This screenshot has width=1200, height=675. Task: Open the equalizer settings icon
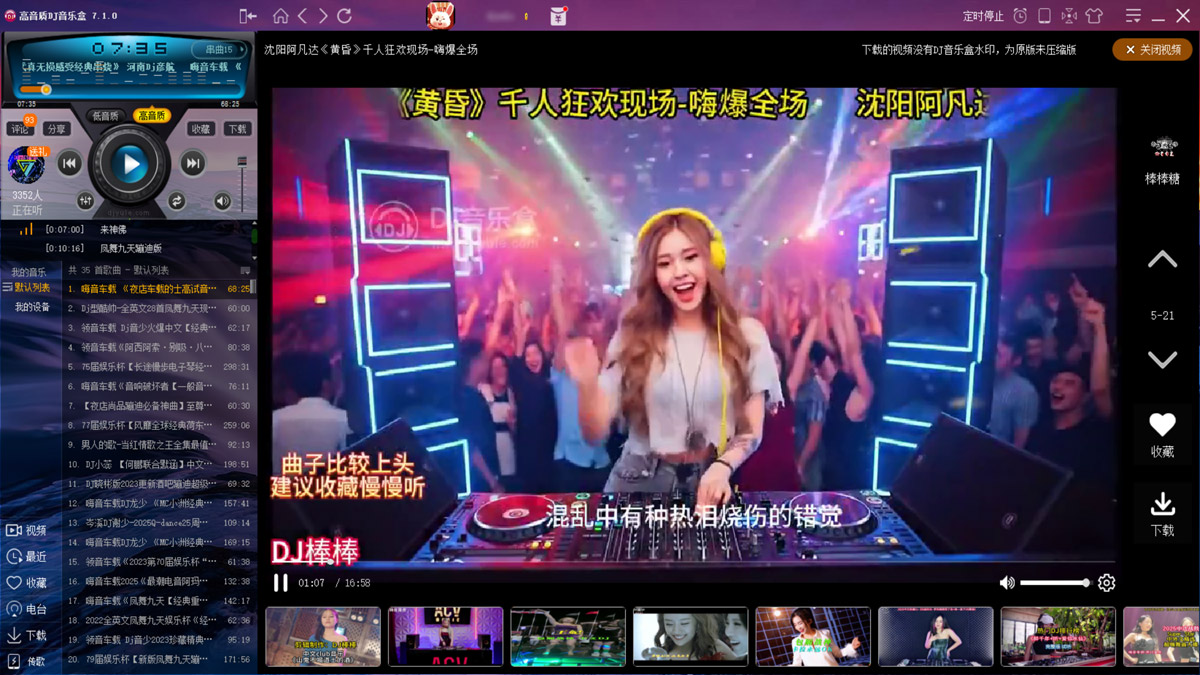point(85,201)
